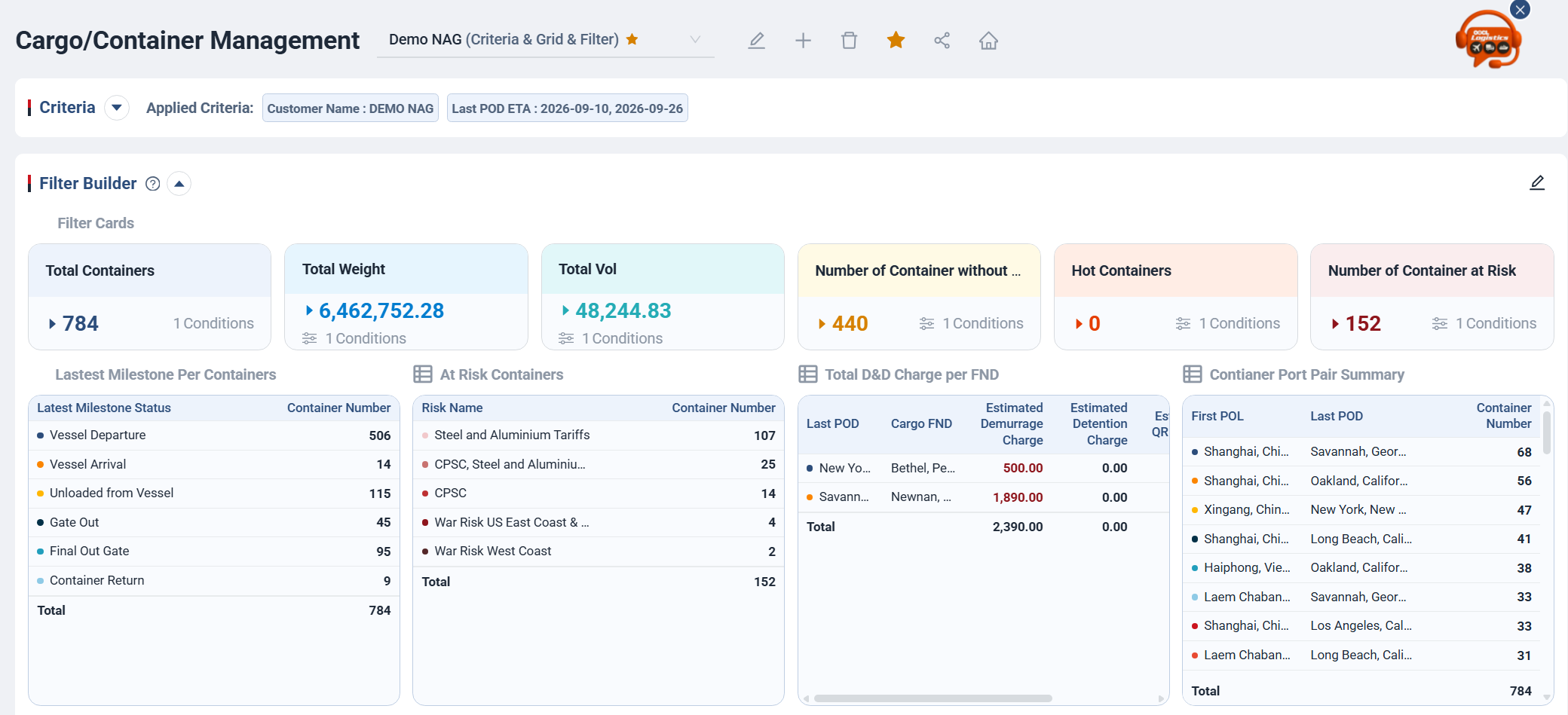The image size is (1568, 715).
Task: Open Port Pair Summary table icon
Action: 1193,374
